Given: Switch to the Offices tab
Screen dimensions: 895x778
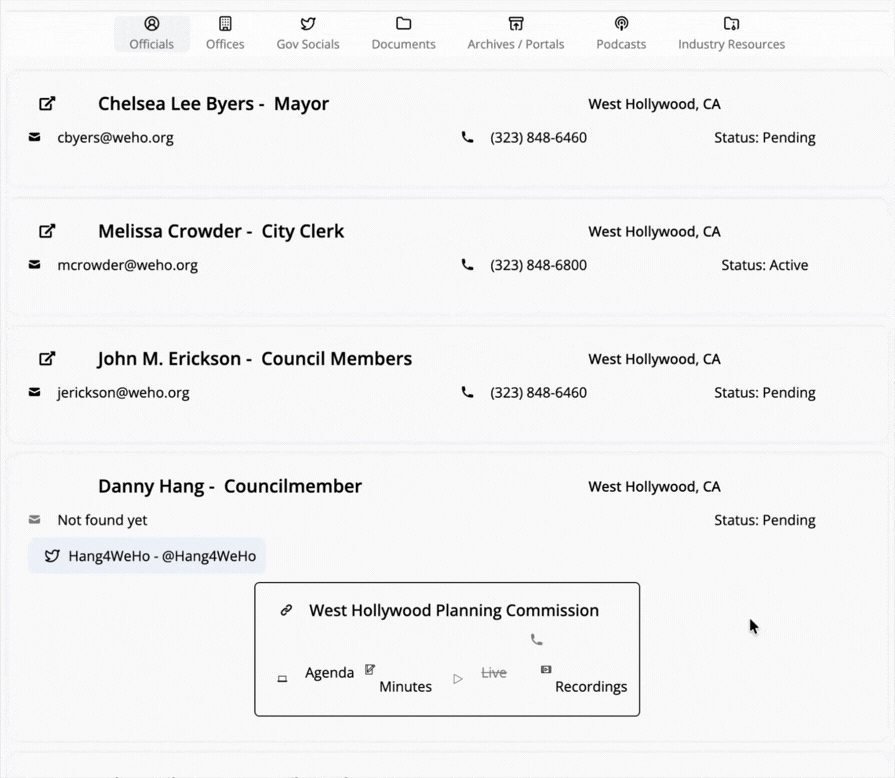Looking at the screenshot, I should (x=225, y=33).
